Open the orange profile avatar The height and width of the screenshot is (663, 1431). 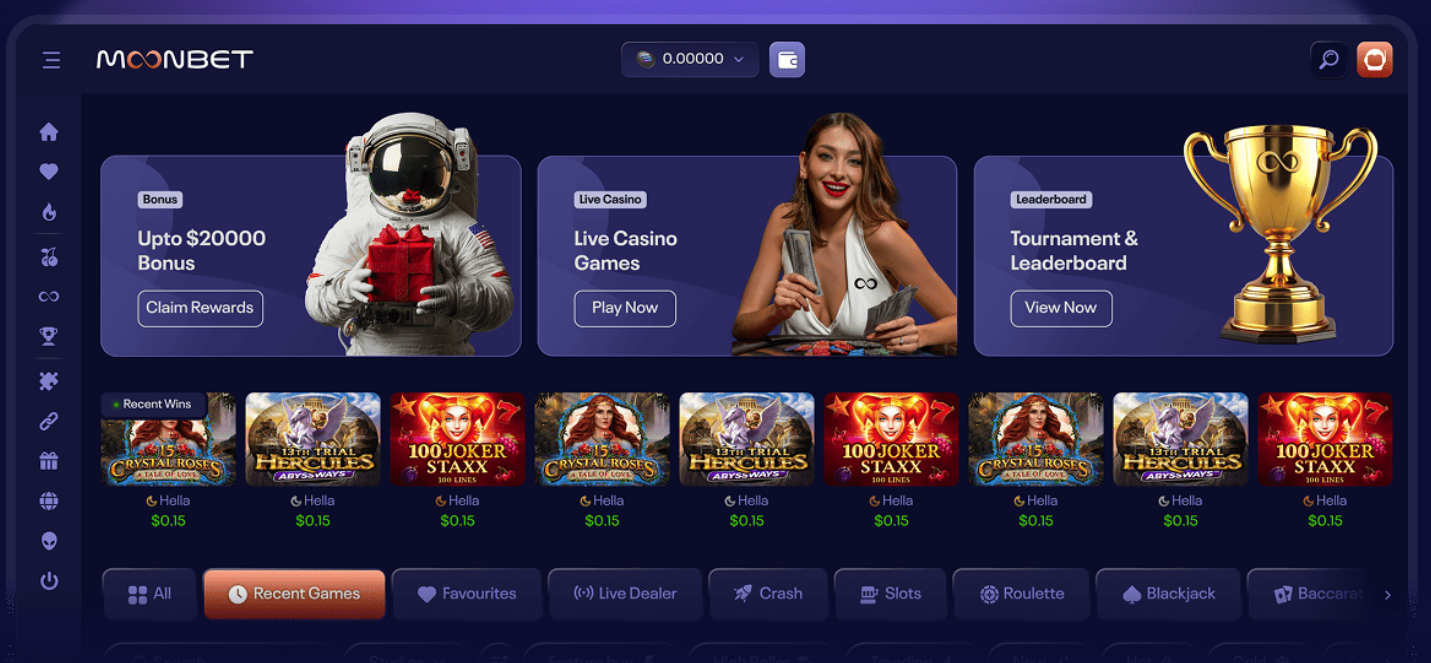pyautogui.click(x=1375, y=60)
